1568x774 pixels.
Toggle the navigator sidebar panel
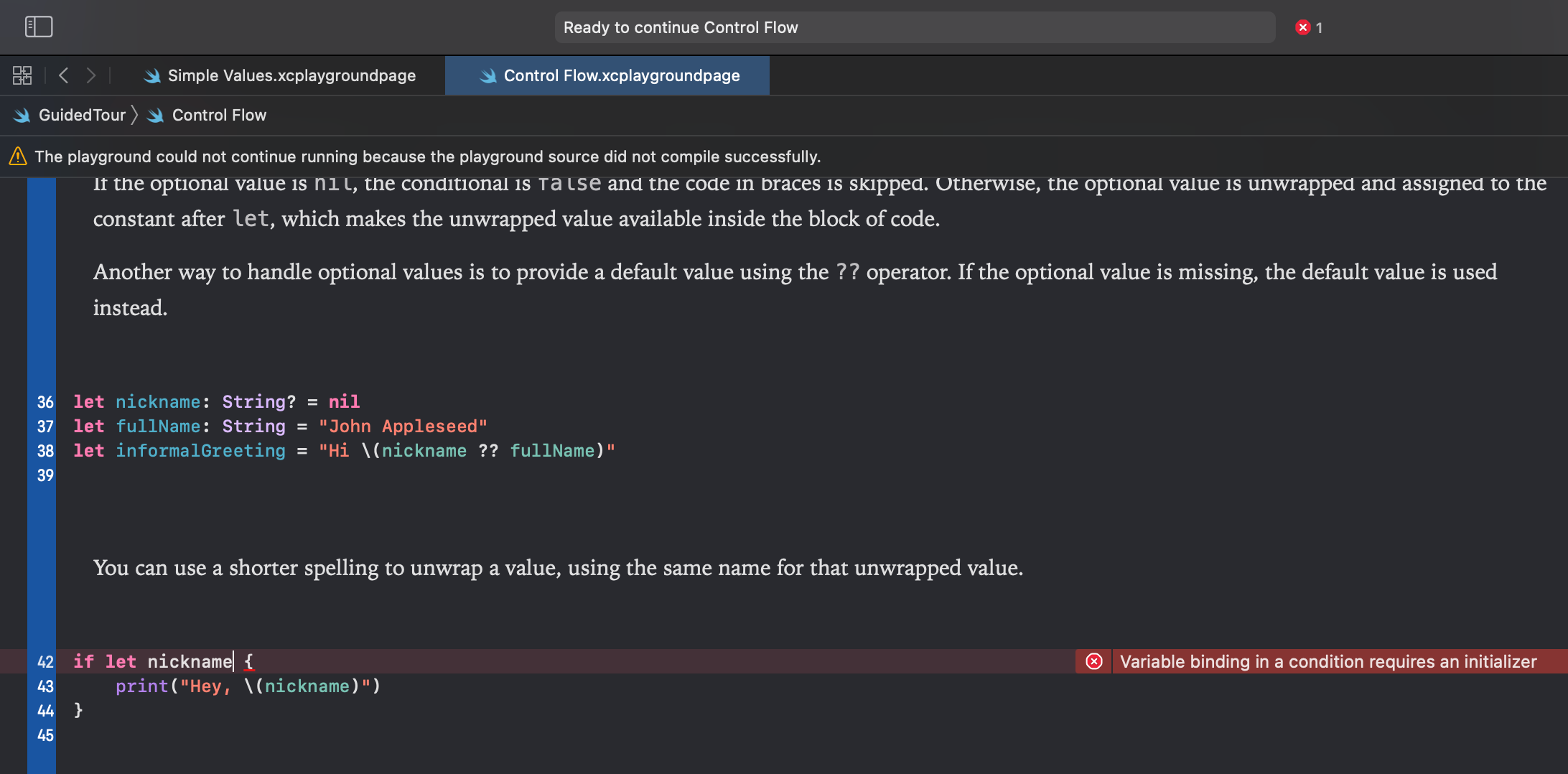tap(39, 27)
